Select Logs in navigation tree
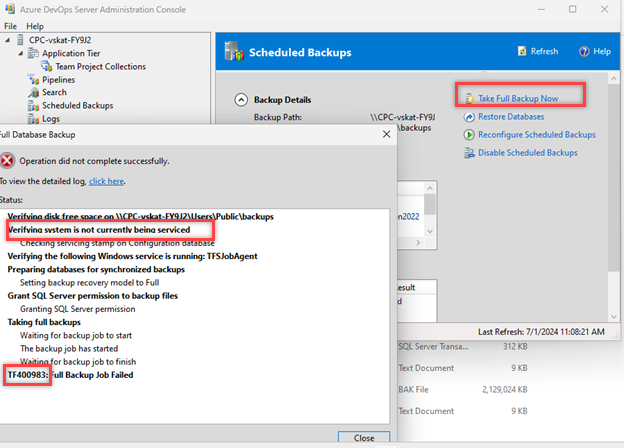624x448 pixels. (51, 118)
